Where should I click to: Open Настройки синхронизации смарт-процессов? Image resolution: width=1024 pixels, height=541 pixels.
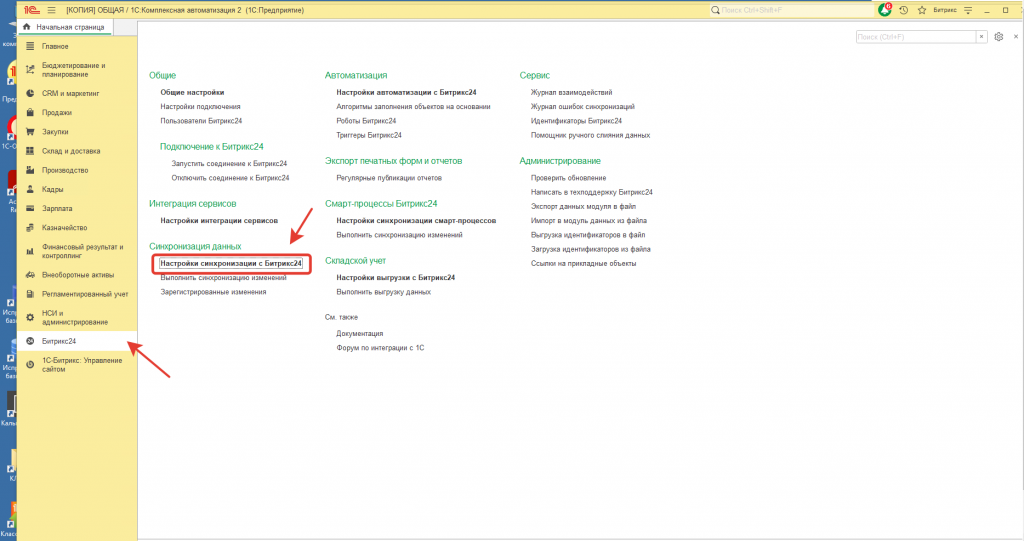pyautogui.click(x=416, y=221)
